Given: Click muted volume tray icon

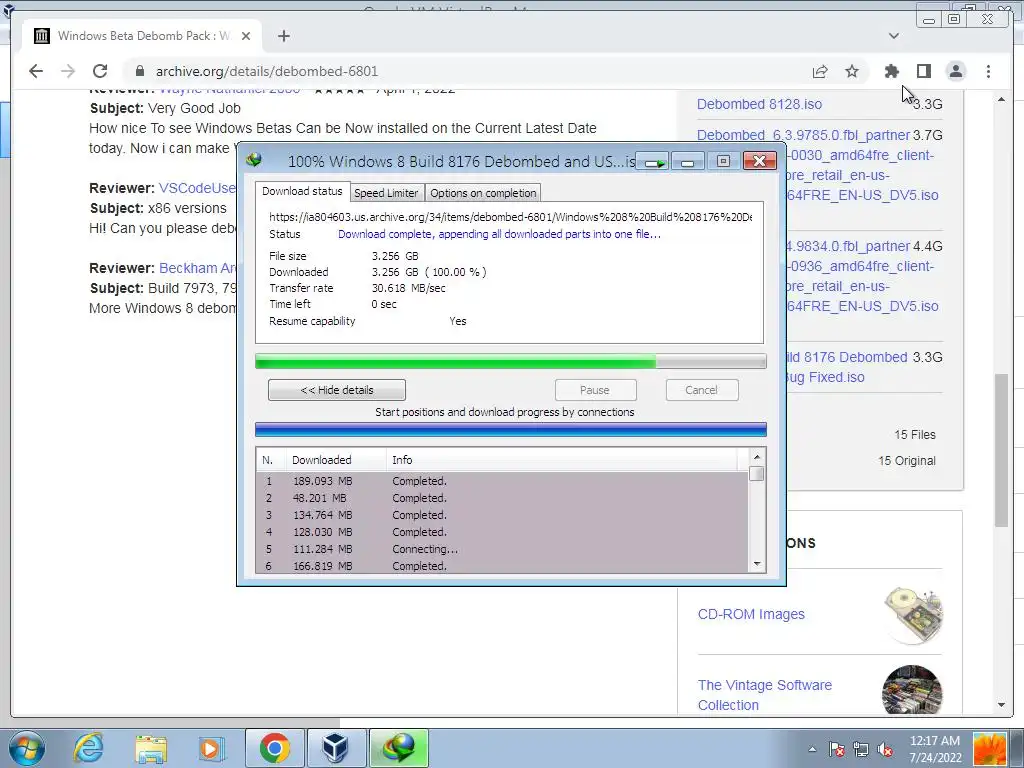Looking at the screenshot, I should coord(885,749).
